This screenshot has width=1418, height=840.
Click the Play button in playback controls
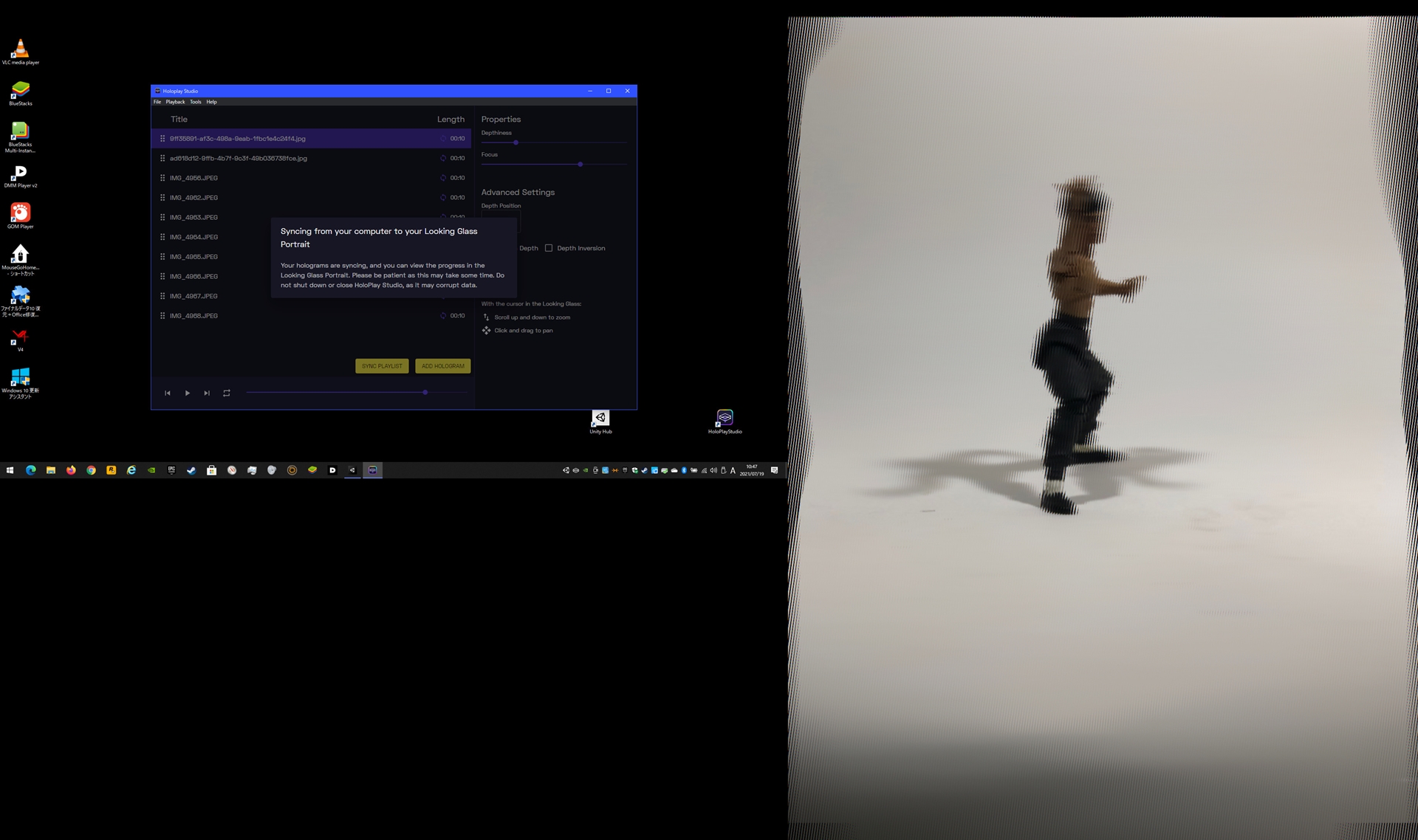[188, 393]
